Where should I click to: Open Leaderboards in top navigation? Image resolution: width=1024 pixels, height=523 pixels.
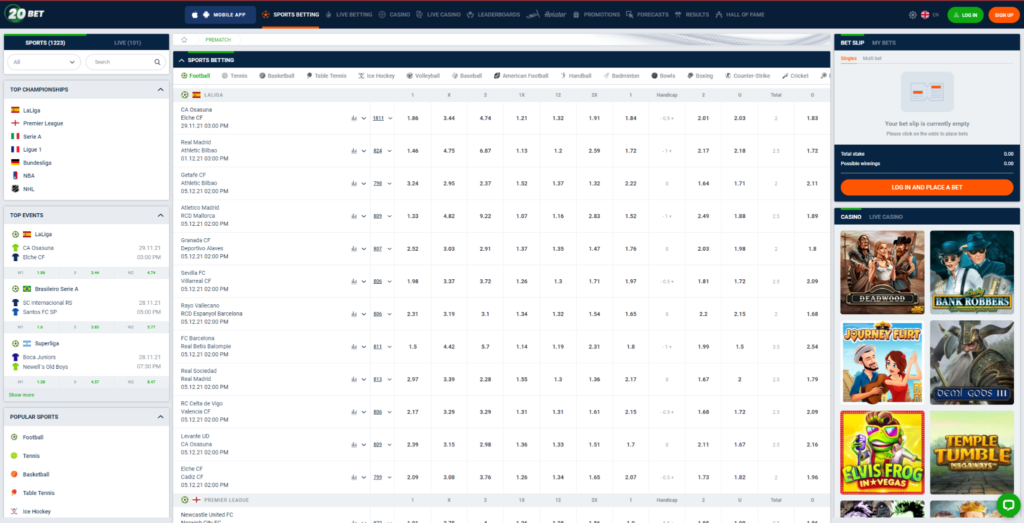click(493, 14)
